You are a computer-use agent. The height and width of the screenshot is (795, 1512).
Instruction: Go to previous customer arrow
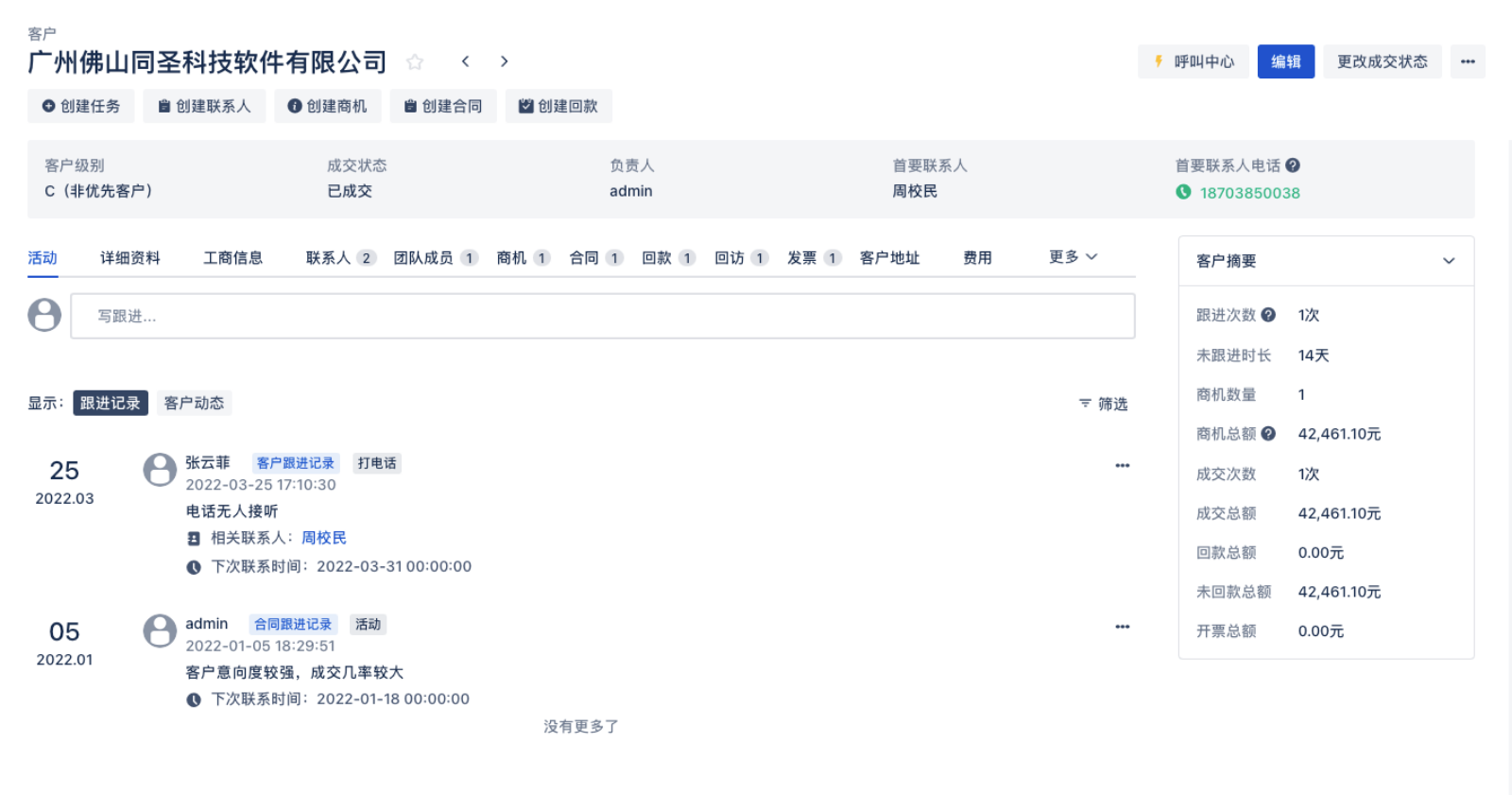[x=465, y=61]
